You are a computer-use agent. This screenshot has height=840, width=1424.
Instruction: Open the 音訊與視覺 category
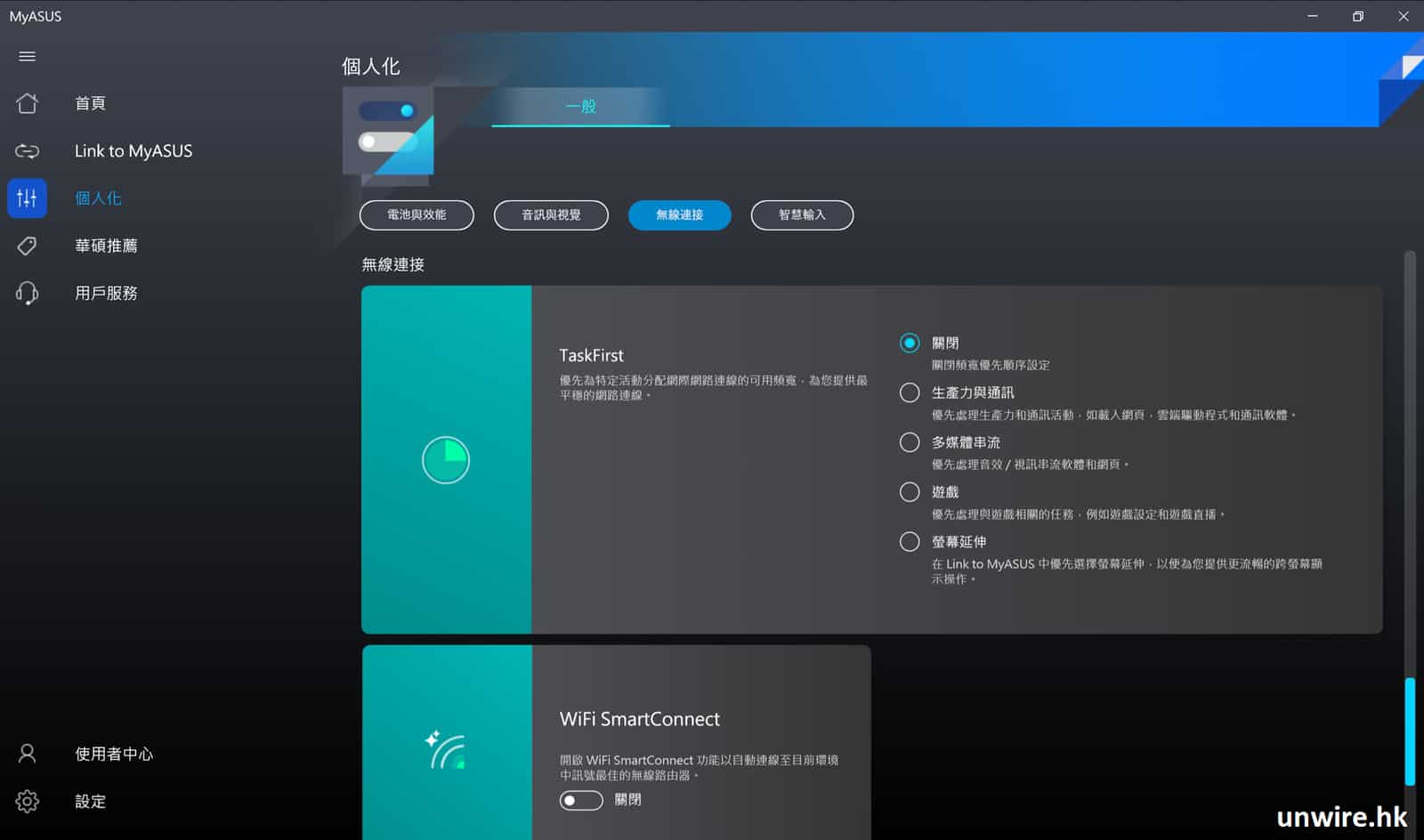pyautogui.click(x=551, y=215)
